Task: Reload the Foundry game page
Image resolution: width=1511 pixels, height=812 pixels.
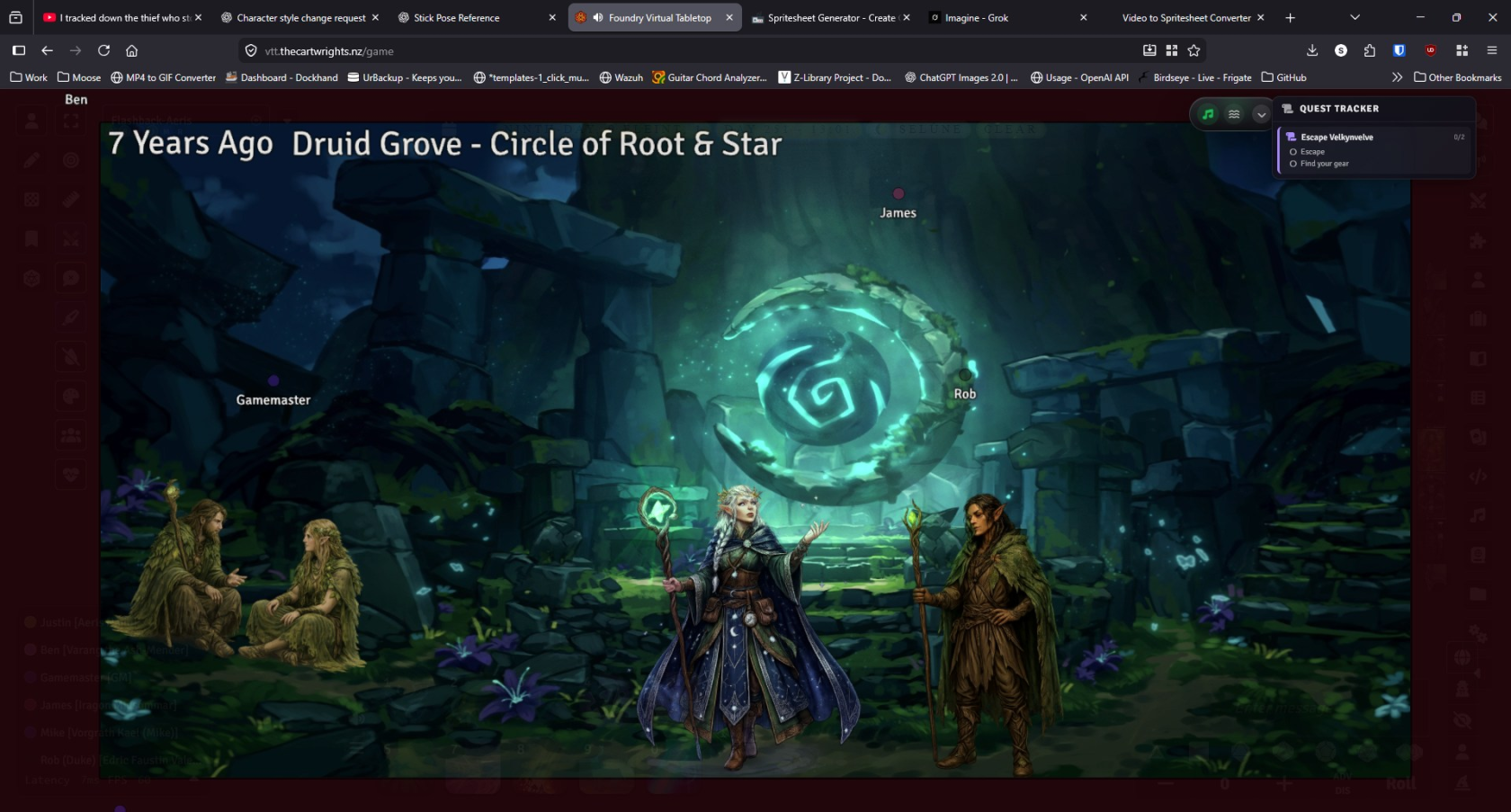Action: [104, 50]
